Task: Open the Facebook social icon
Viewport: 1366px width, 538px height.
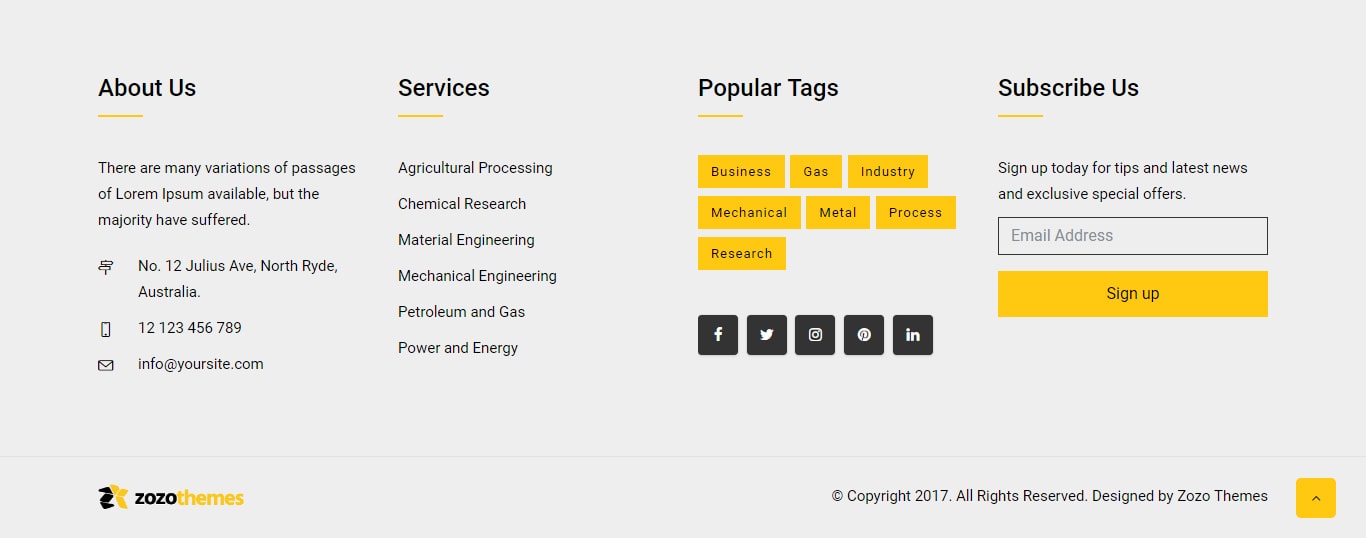Action: pos(718,335)
